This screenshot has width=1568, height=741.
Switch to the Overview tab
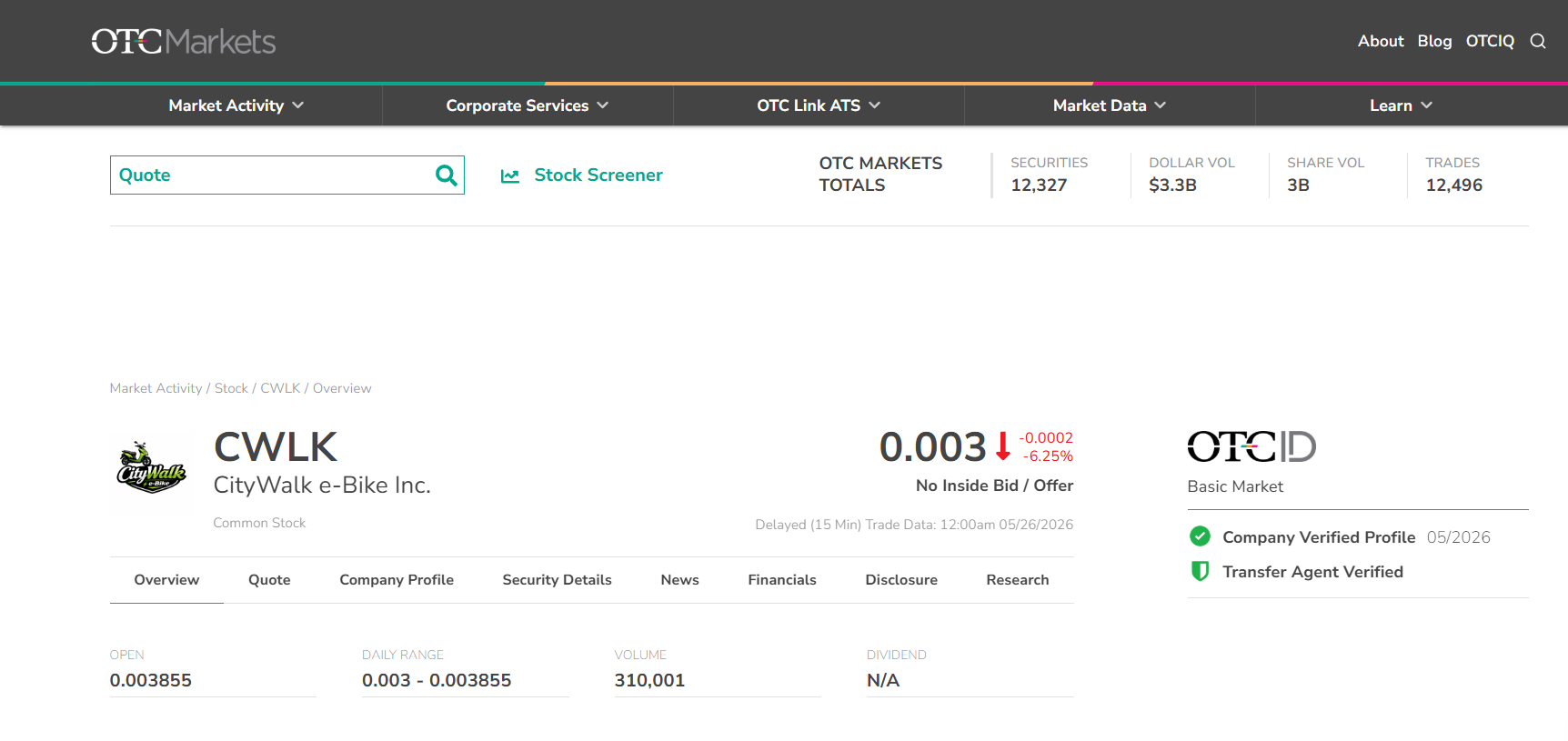tap(166, 580)
